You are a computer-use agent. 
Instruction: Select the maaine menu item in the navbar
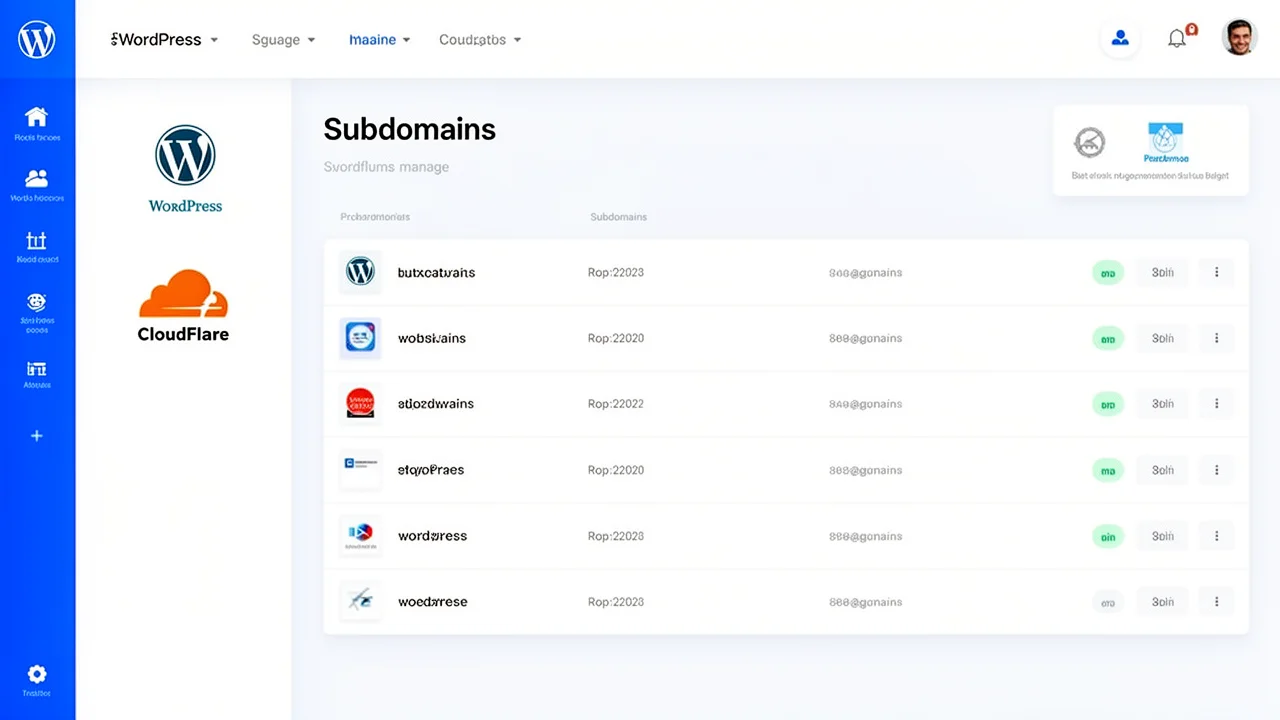tap(379, 39)
